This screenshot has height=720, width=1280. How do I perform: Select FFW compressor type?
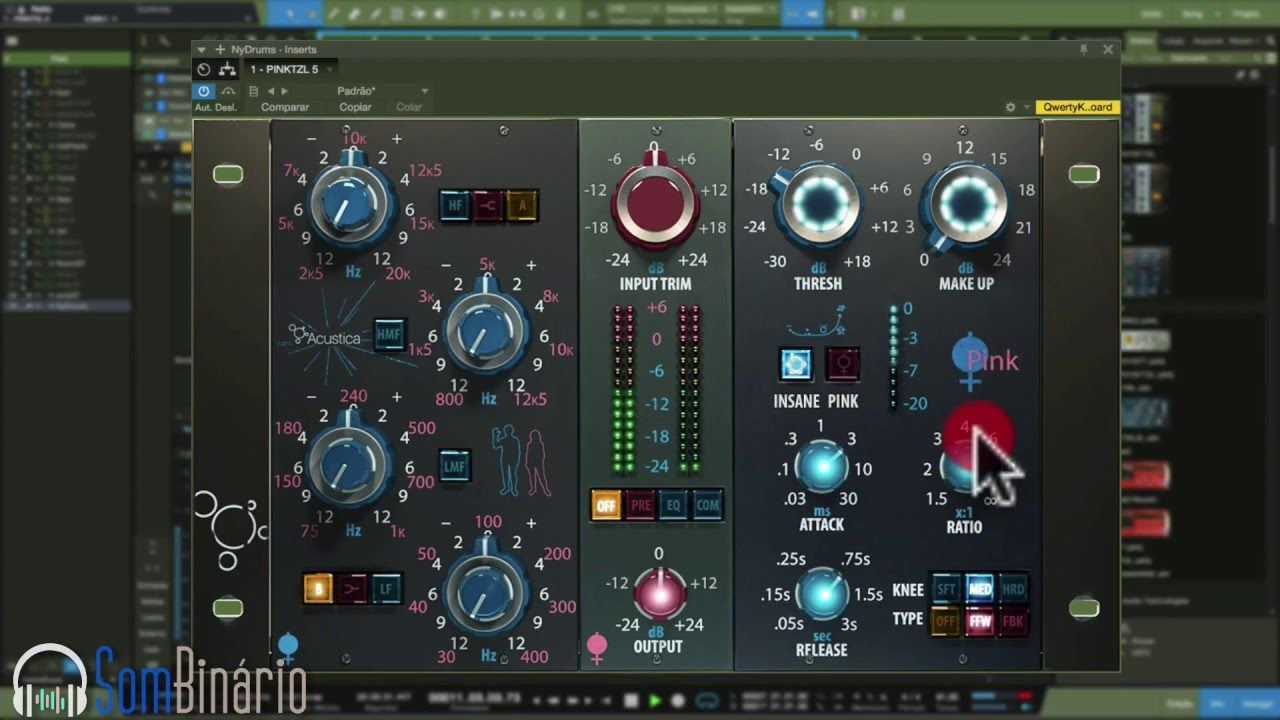click(x=980, y=622)
